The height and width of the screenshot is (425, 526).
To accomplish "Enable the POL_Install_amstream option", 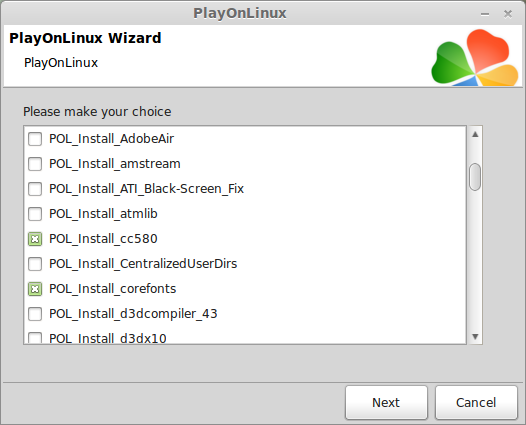I will (x=35, y=164).
